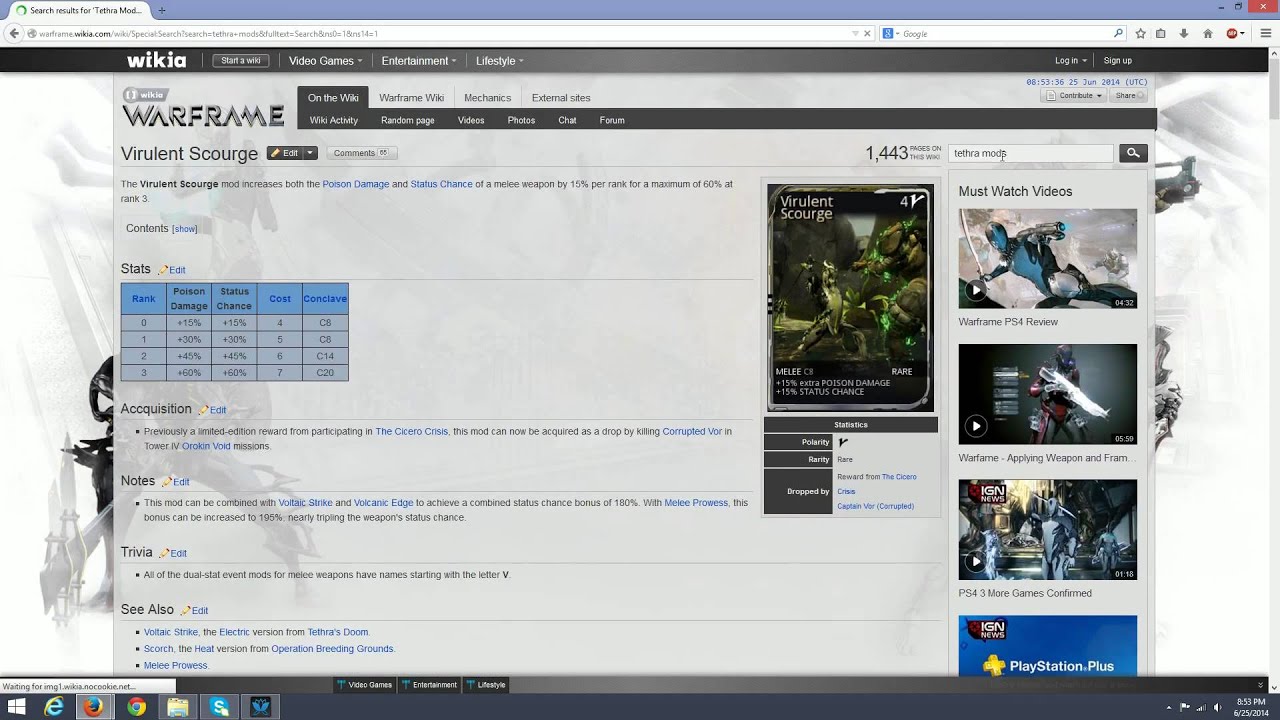Open the URL bar history dropdown arrow

point(855,33)
